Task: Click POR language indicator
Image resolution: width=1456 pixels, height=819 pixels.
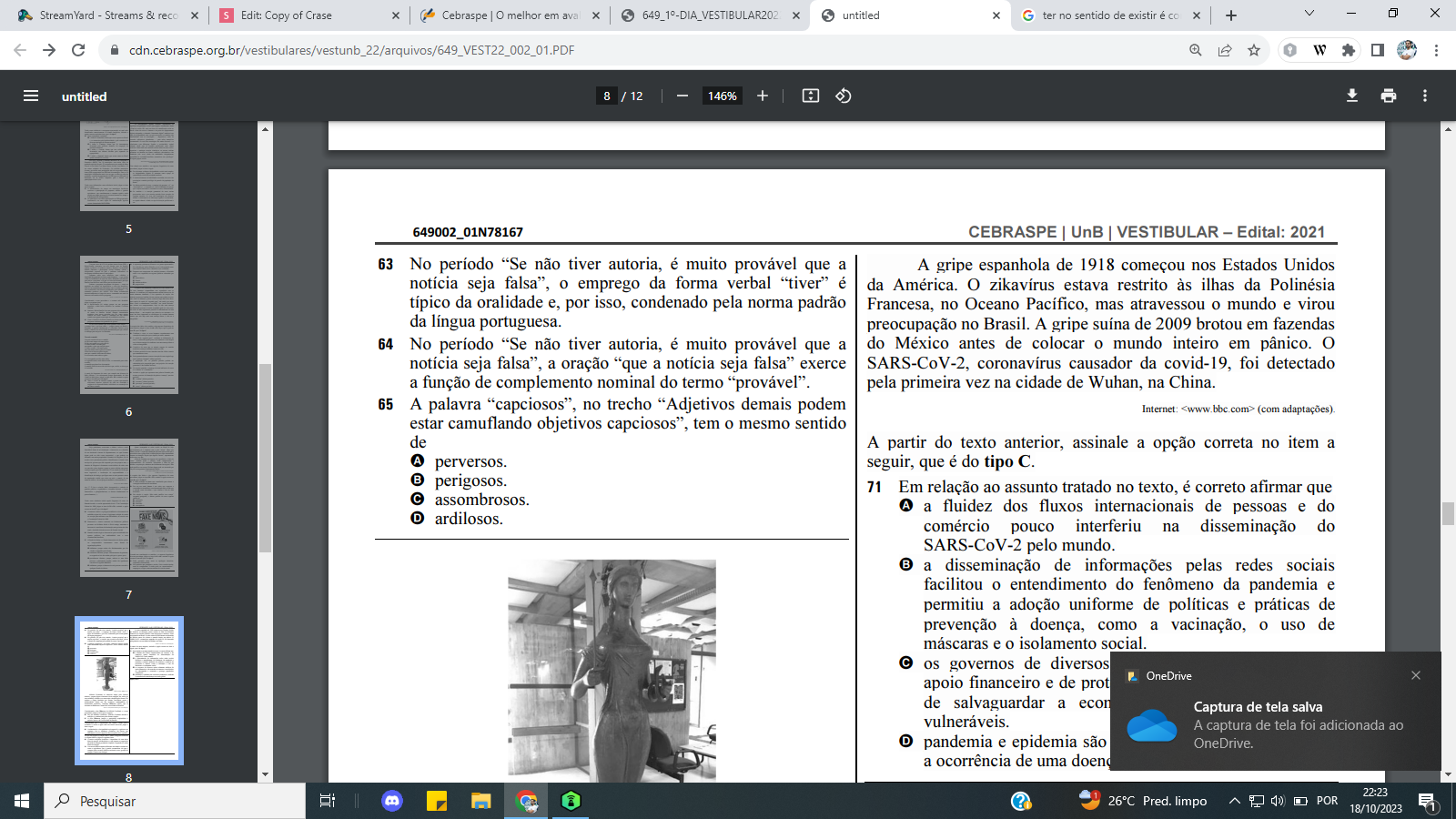Action: pyautogui.click(x=1328, y=801)
